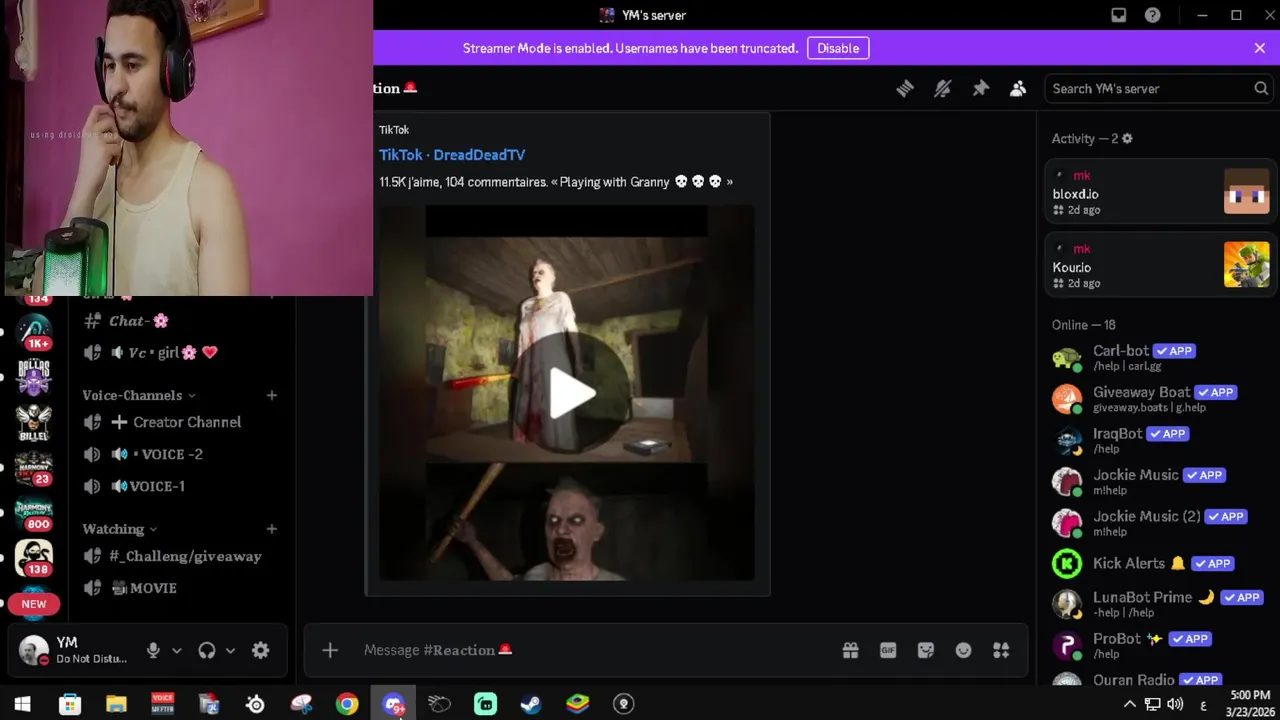Open Voicemeeter from the taskbar
Image resolution: width=1280 pixels, height=720 pixels.
coord(162,704)
